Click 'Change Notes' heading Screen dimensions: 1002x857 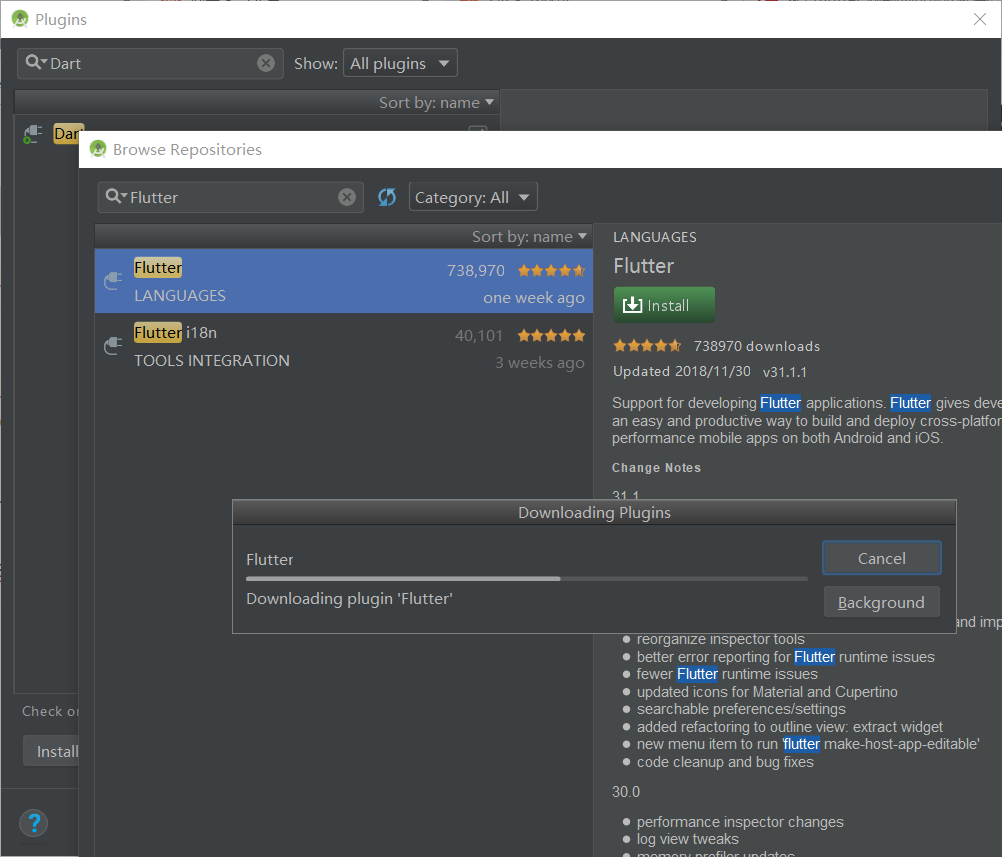(x=656, y=468)
